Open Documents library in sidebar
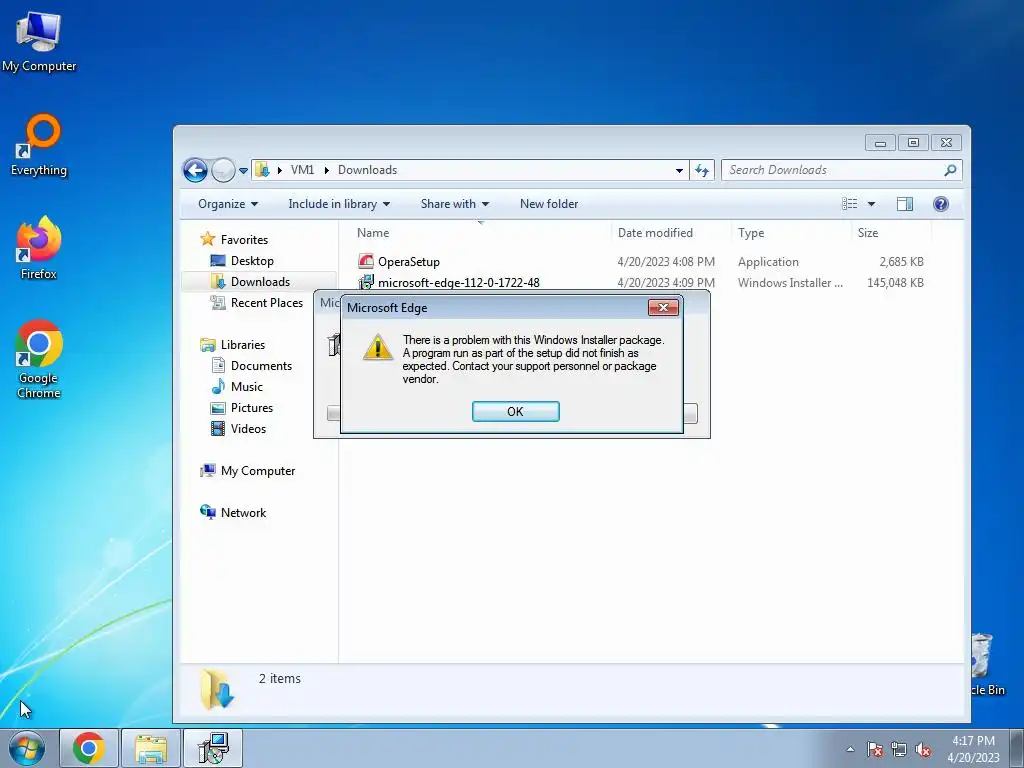 tap(261, 366)
